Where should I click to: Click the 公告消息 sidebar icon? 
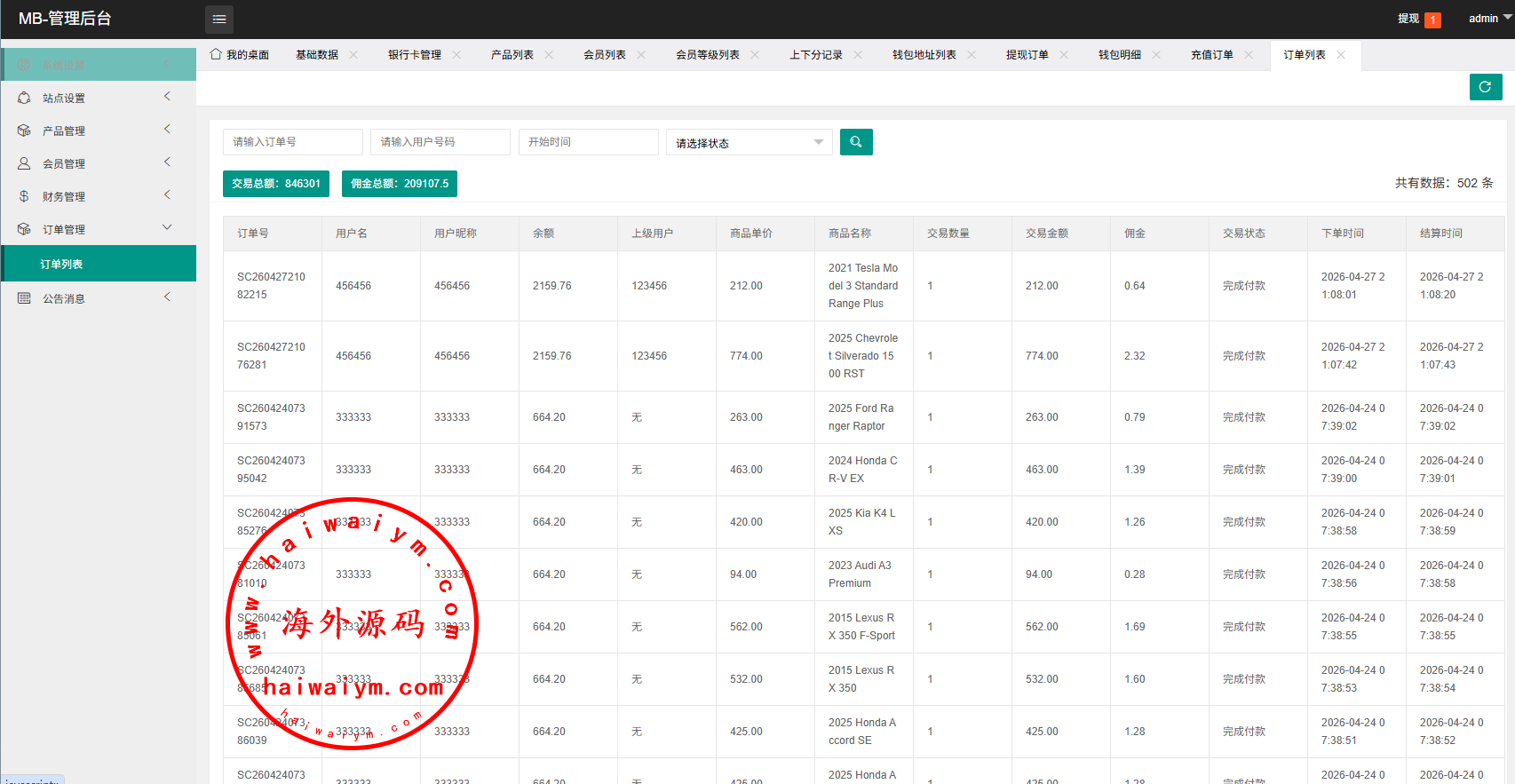(x=24, y=298)
